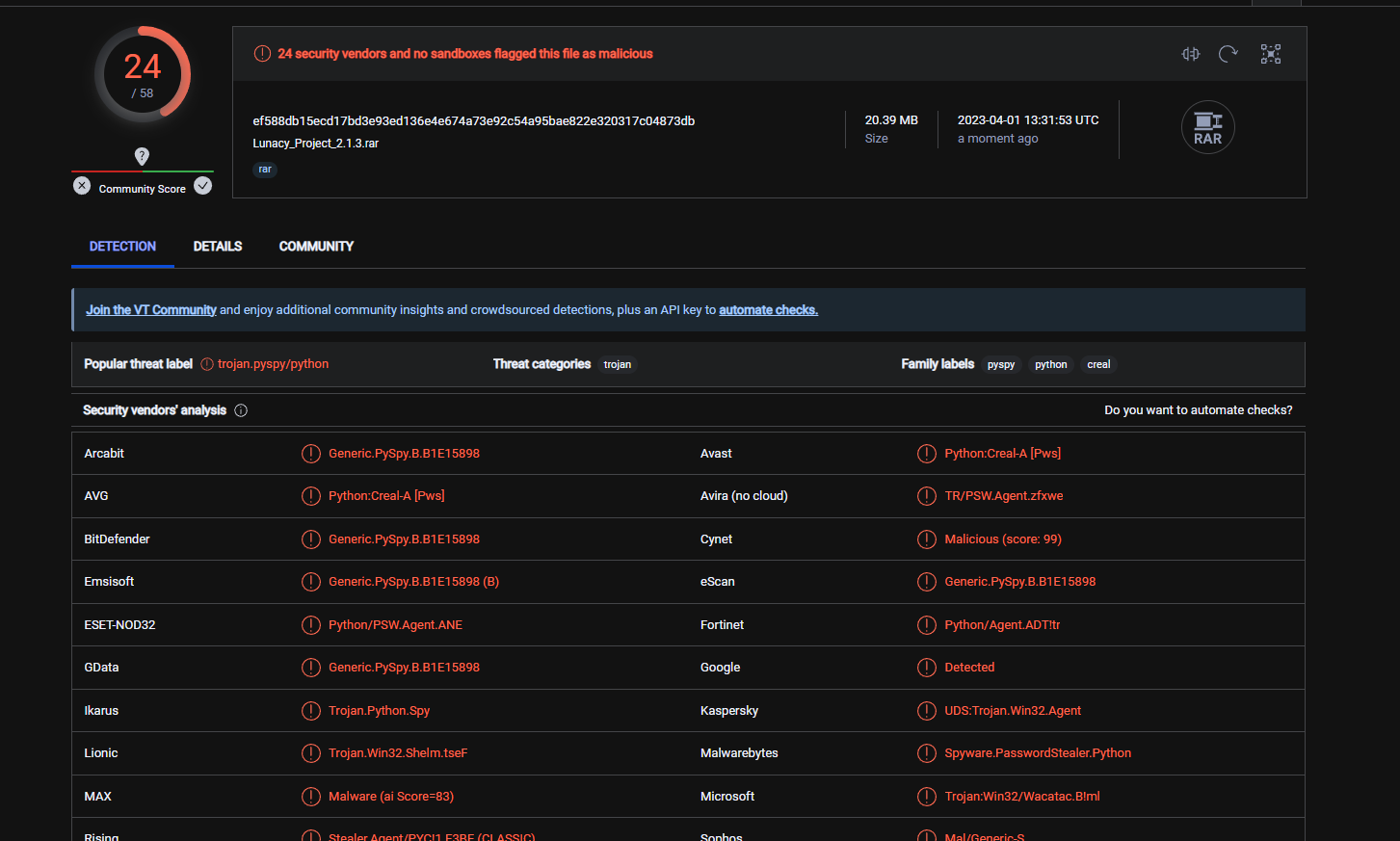Click 'Do you want to automate checks?'
The height and width of the screenshot is (841, 1400).
[1199, 410]
